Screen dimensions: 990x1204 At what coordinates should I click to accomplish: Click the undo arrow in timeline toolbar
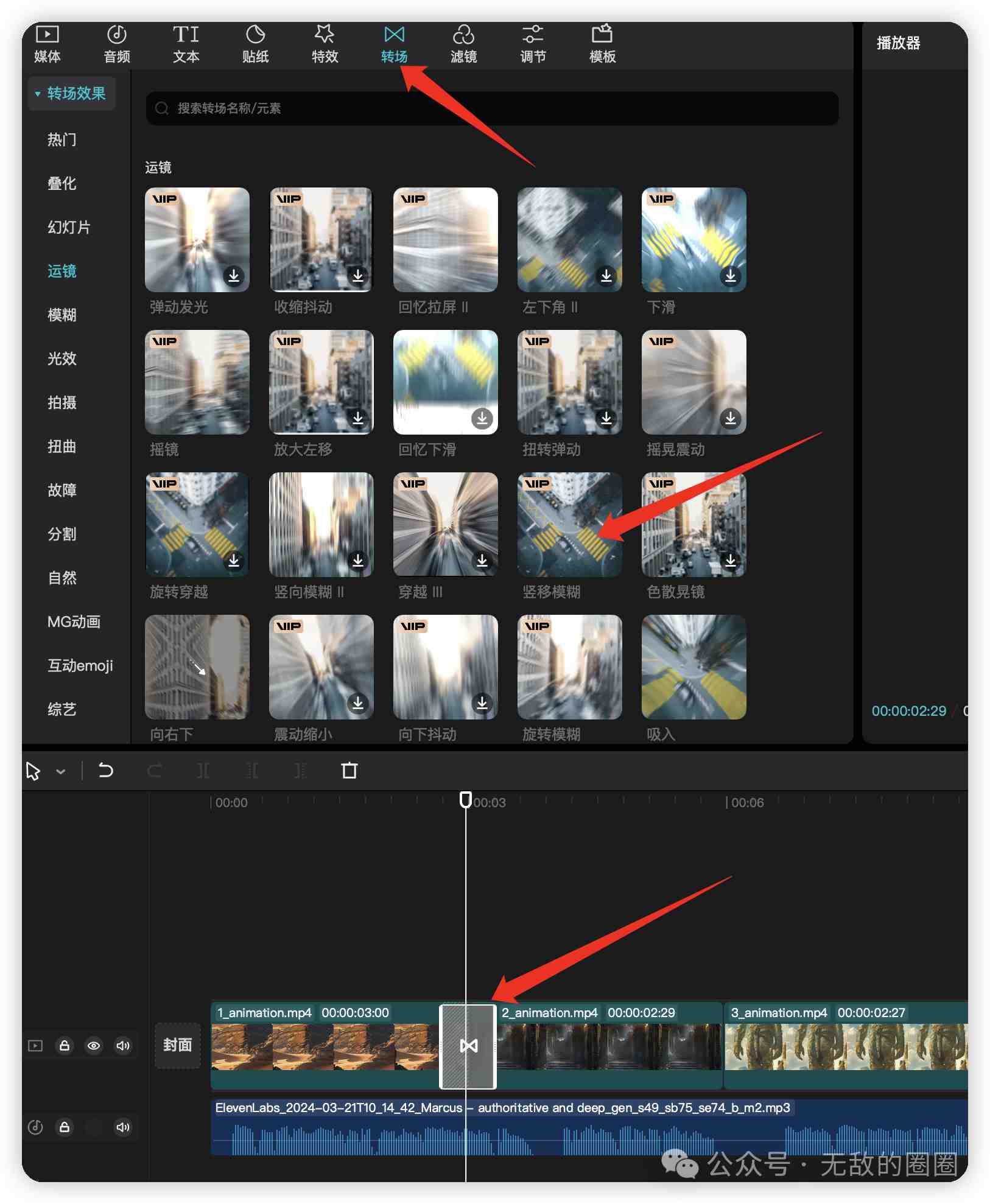click(106, 771)
